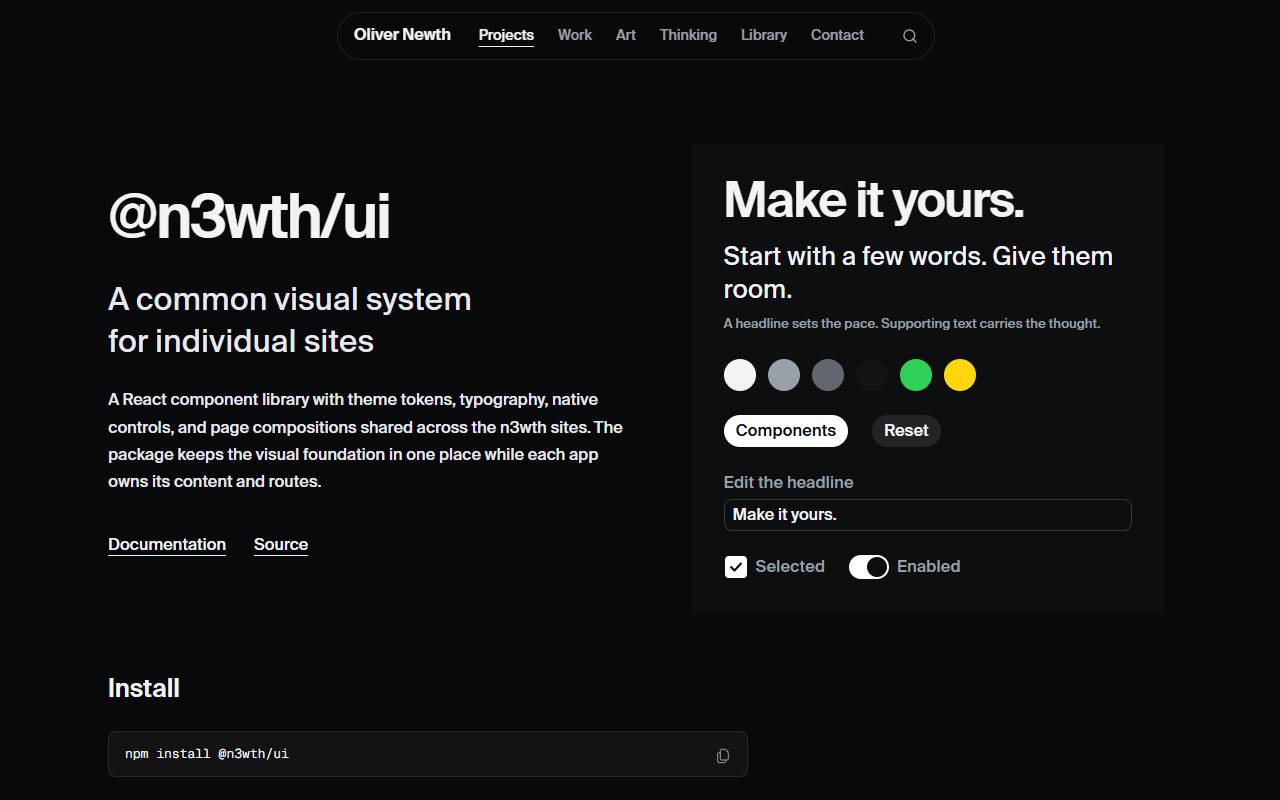Select the white color swatch
Image resolution: width=1280 pixels, height=800 pixels.
click(740, 375)
